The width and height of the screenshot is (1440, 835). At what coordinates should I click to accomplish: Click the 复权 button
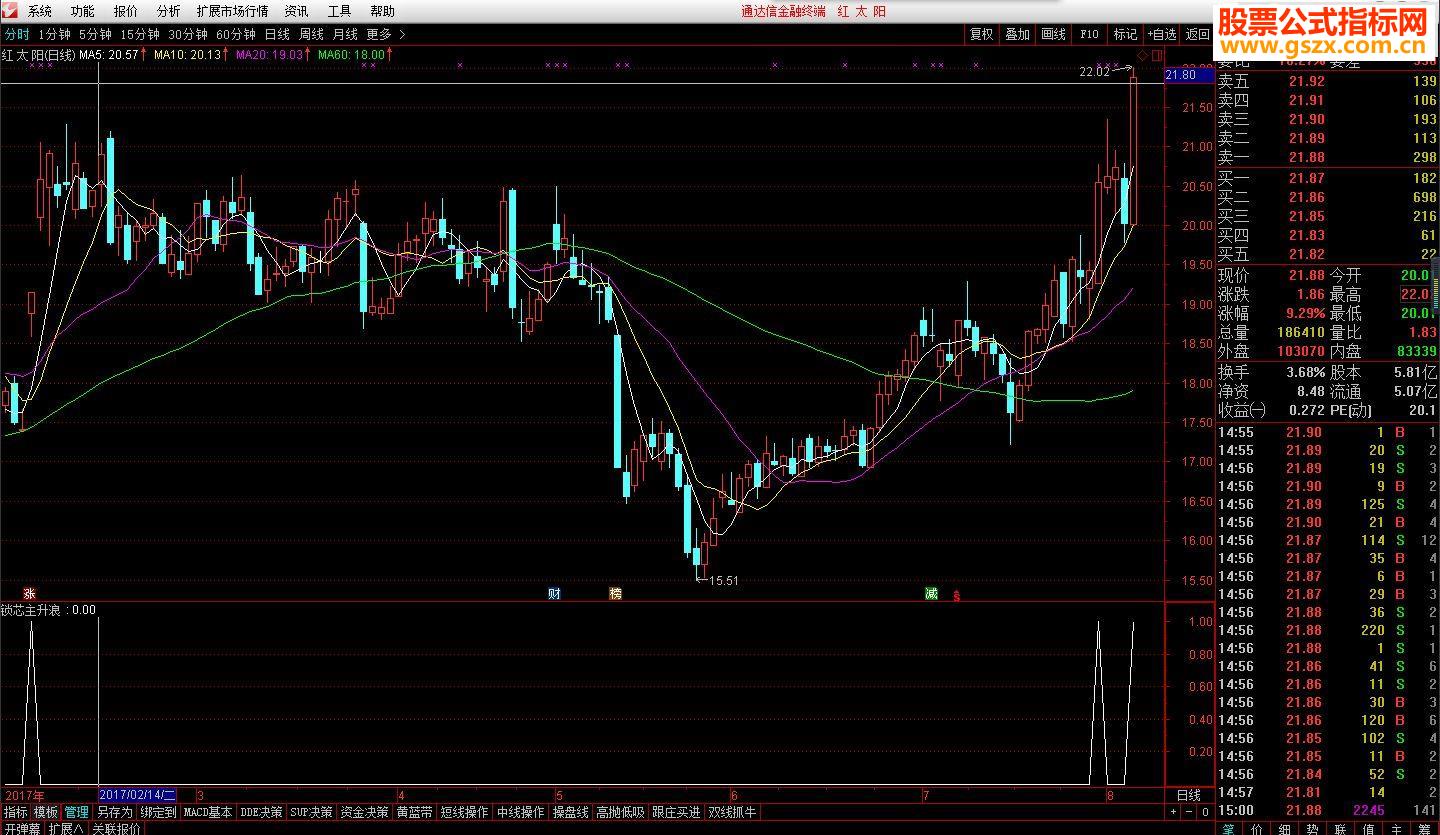point(982,34)
